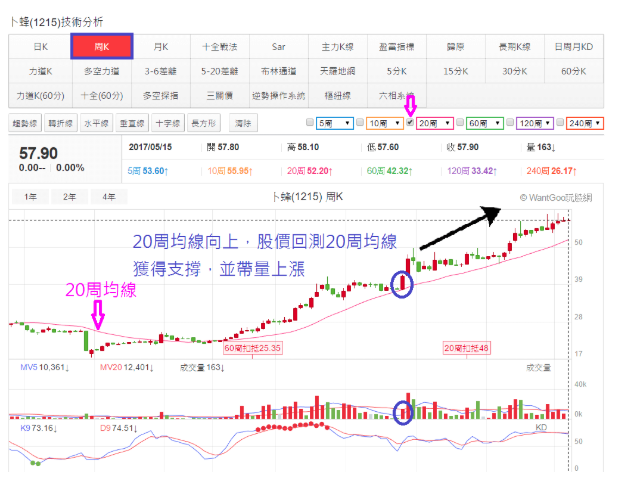Enable the 60周 moving average checkbox
The width and height of the screenshot is (625, 483).
click(460, 122)
